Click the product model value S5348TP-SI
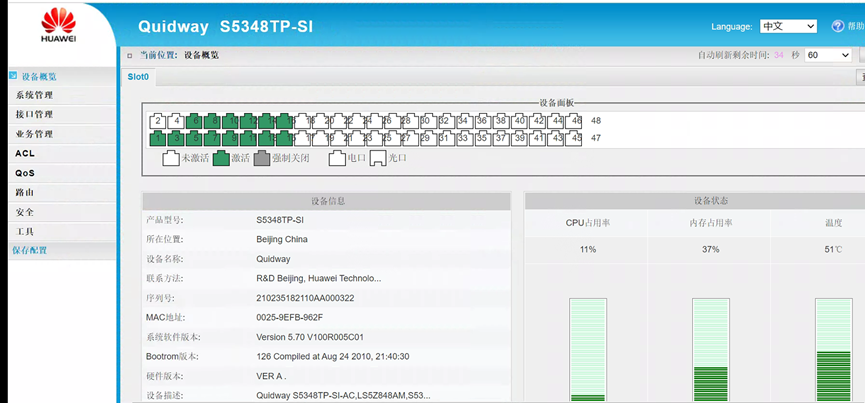This screenshot has height=403, width=865. (280, 220)
